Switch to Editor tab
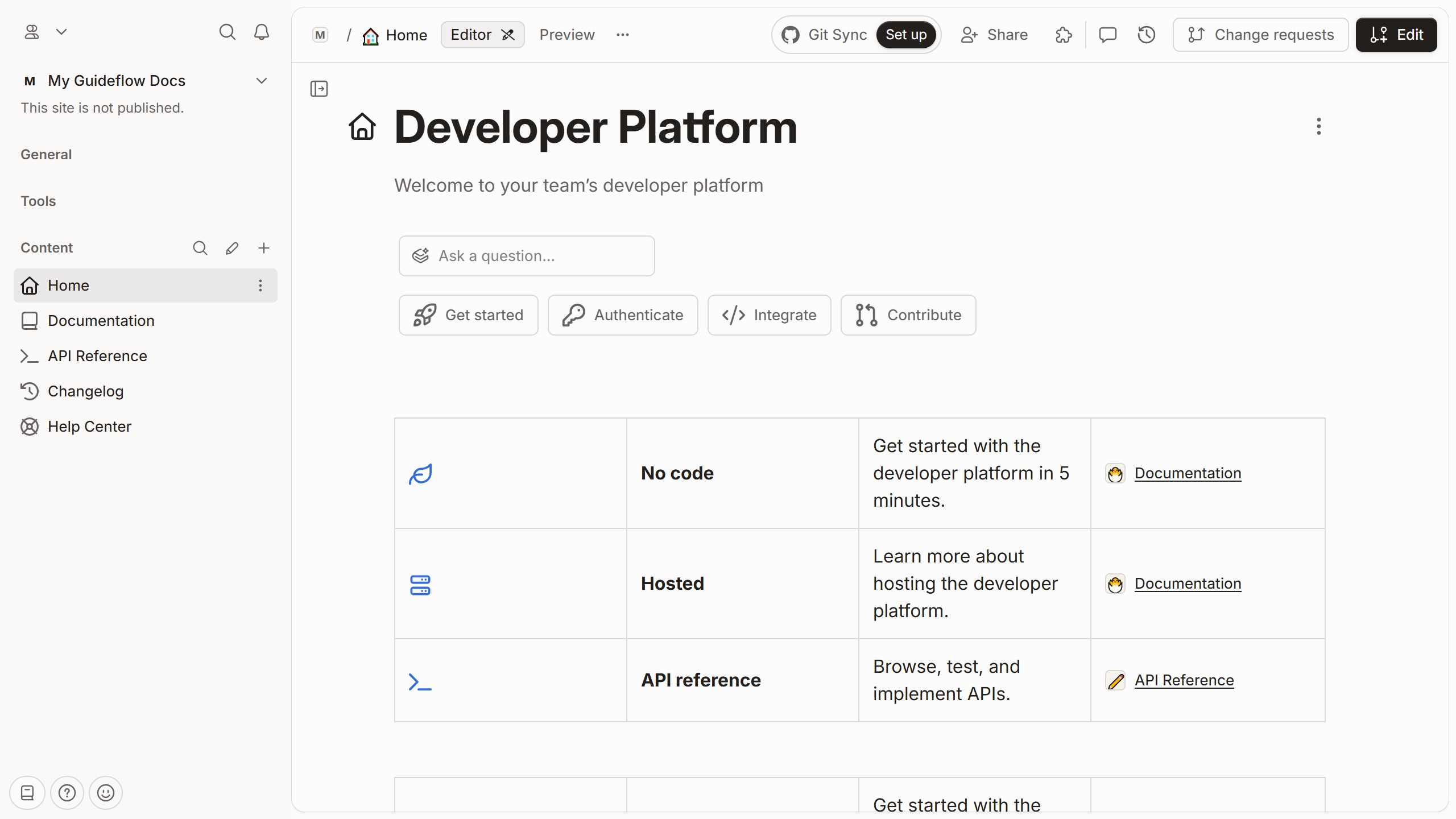The height and width of the screenshot is (819, 1456). coord(482,35)
